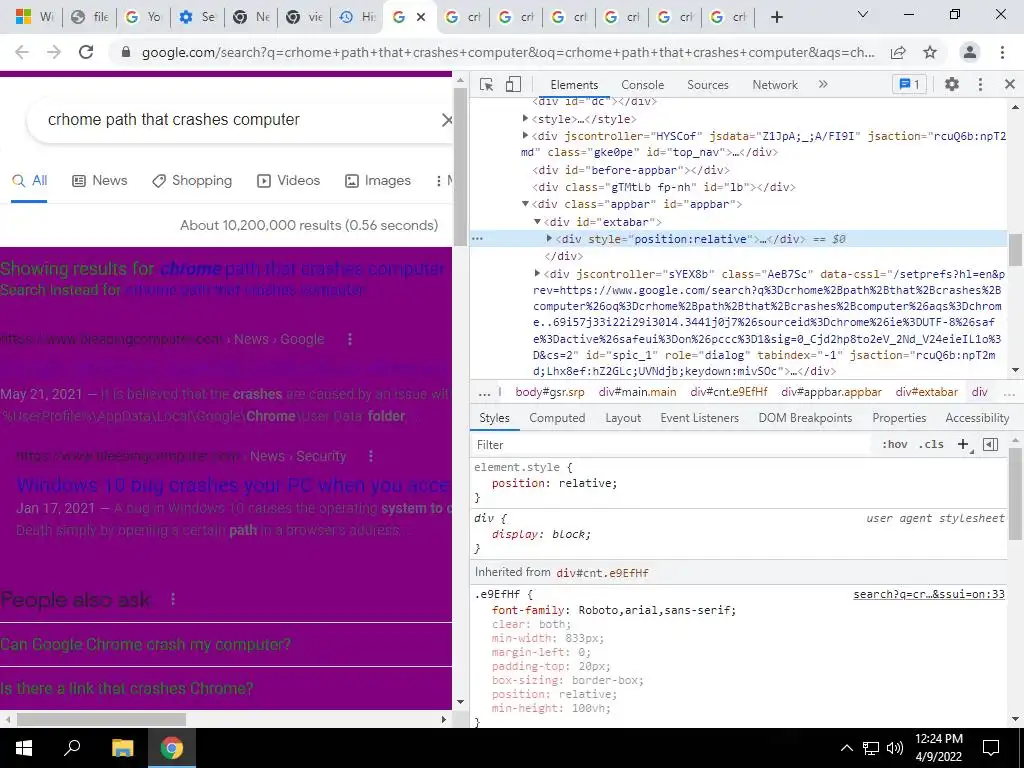Open the DOM Breakpoints tab

click(x=805, y=418)
